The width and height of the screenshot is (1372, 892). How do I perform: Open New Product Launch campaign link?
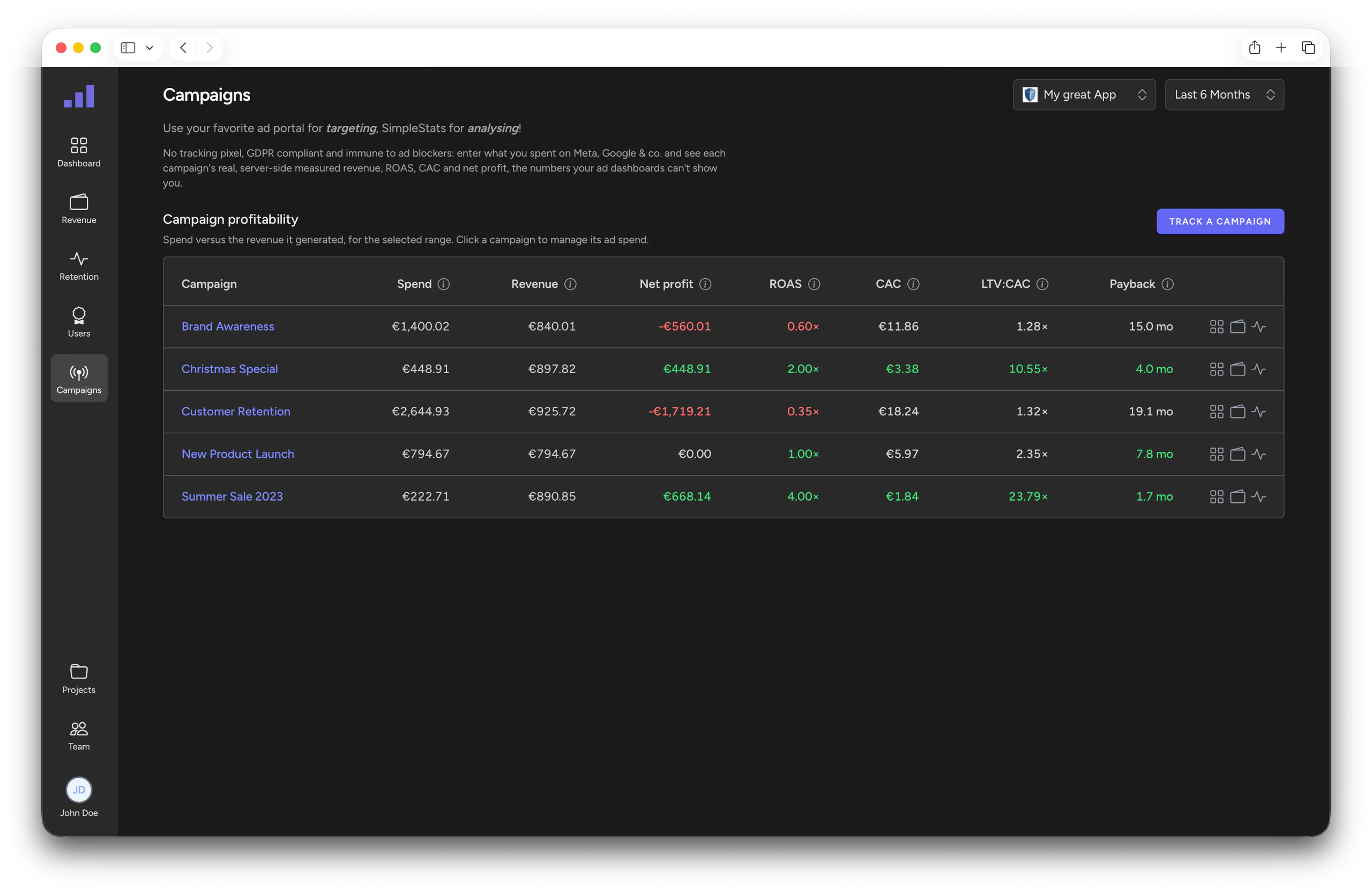[x=237, y=455]
